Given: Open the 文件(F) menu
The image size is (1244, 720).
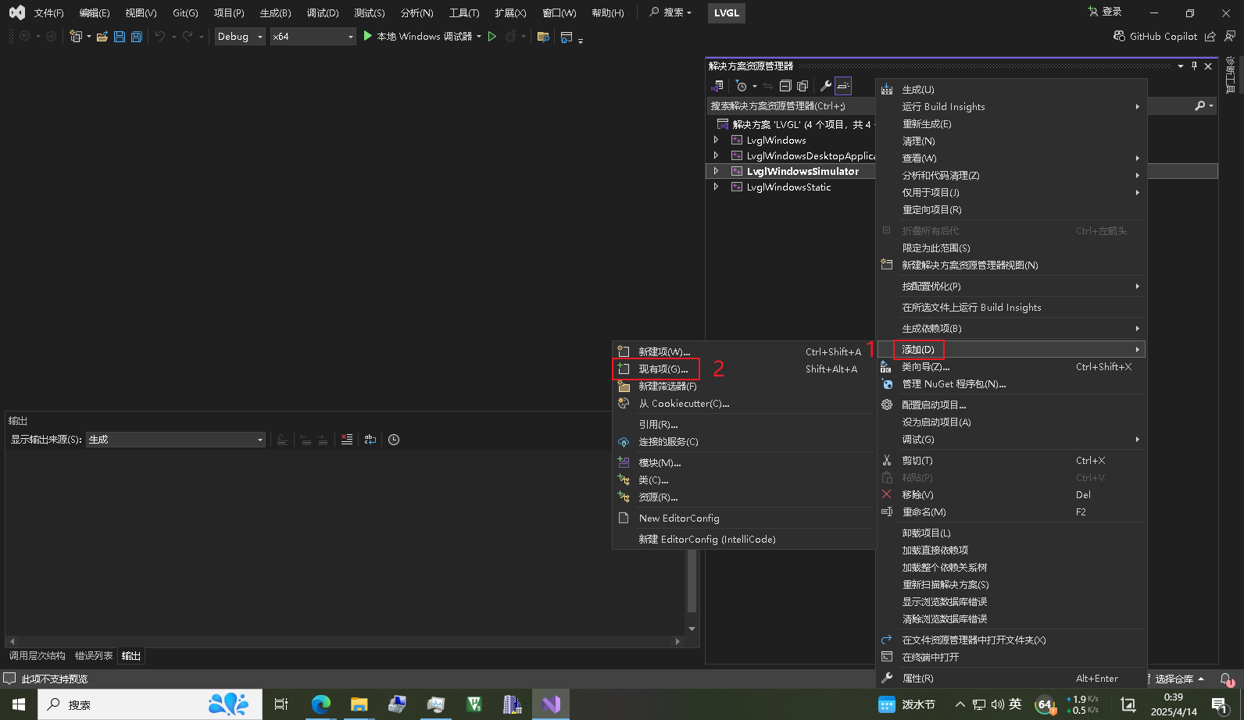Looking at the screenshot, I should 48,13.
